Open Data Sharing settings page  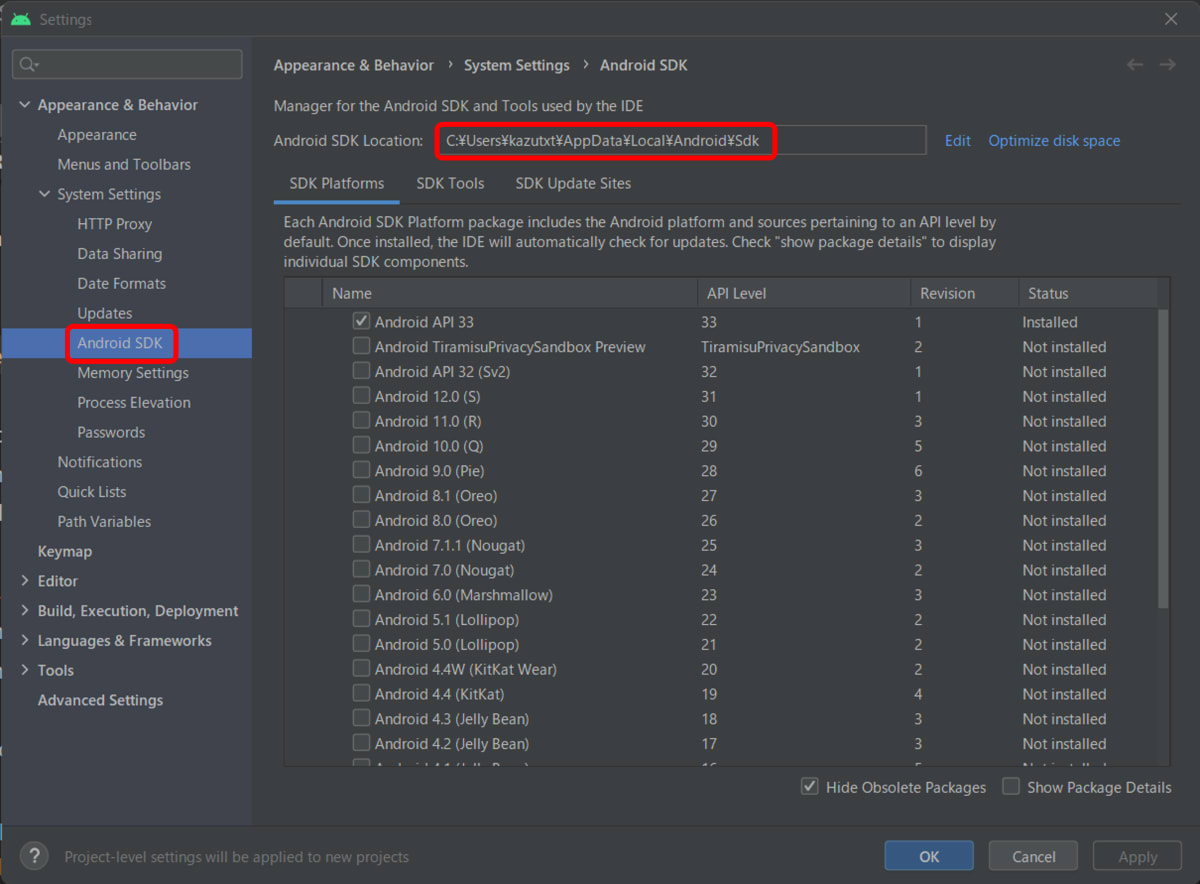pos(120,254)
